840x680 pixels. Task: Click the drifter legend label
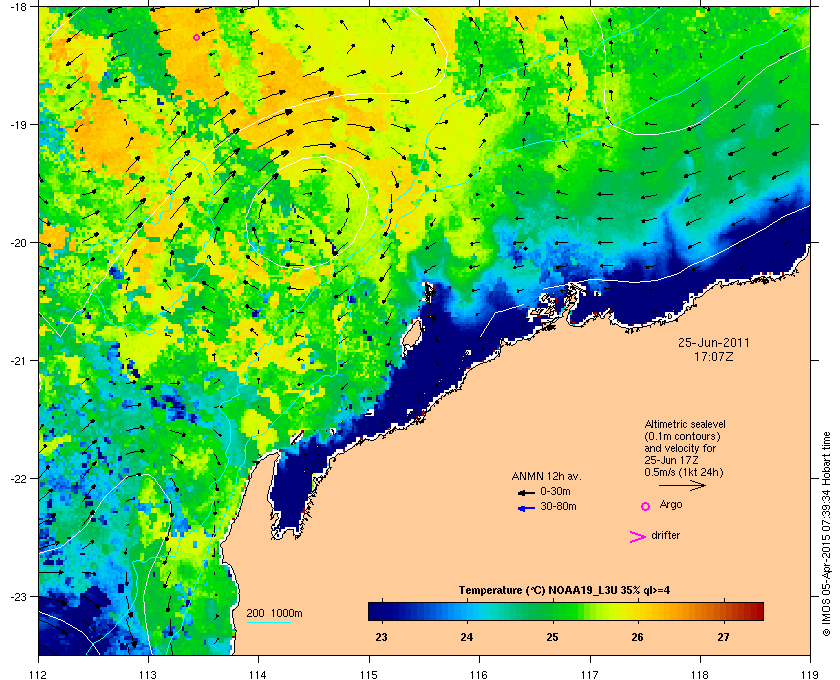[x=665, y=535]
